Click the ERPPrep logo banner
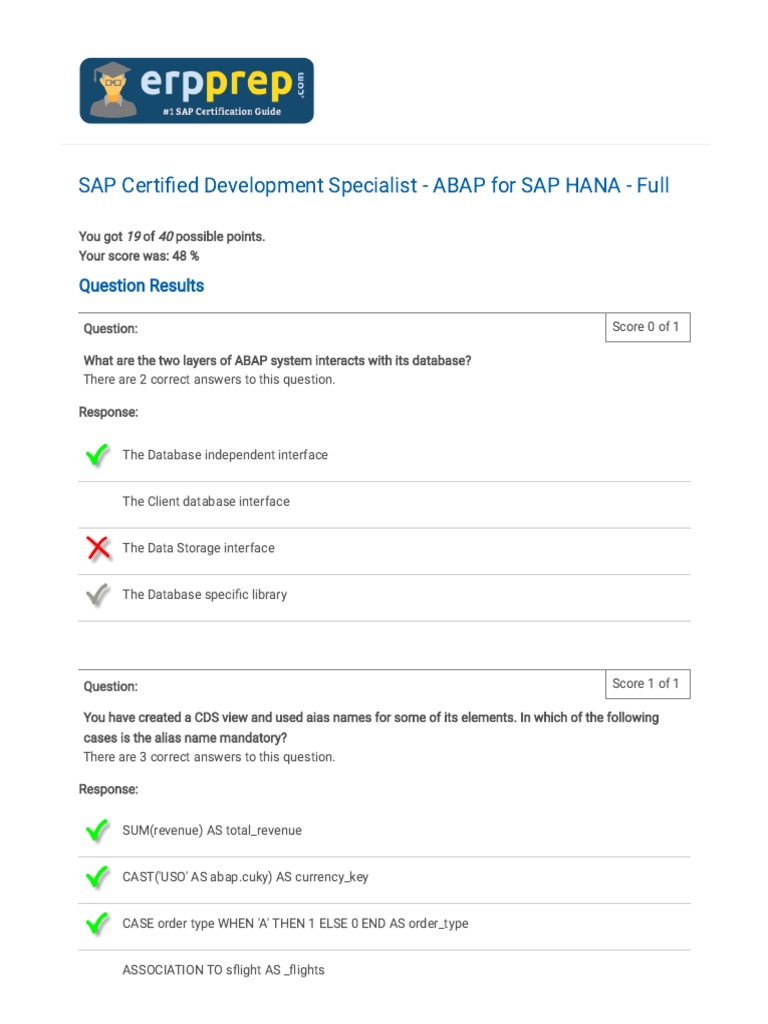This screenshot has height=1024, width=768. tap(197, 91)
